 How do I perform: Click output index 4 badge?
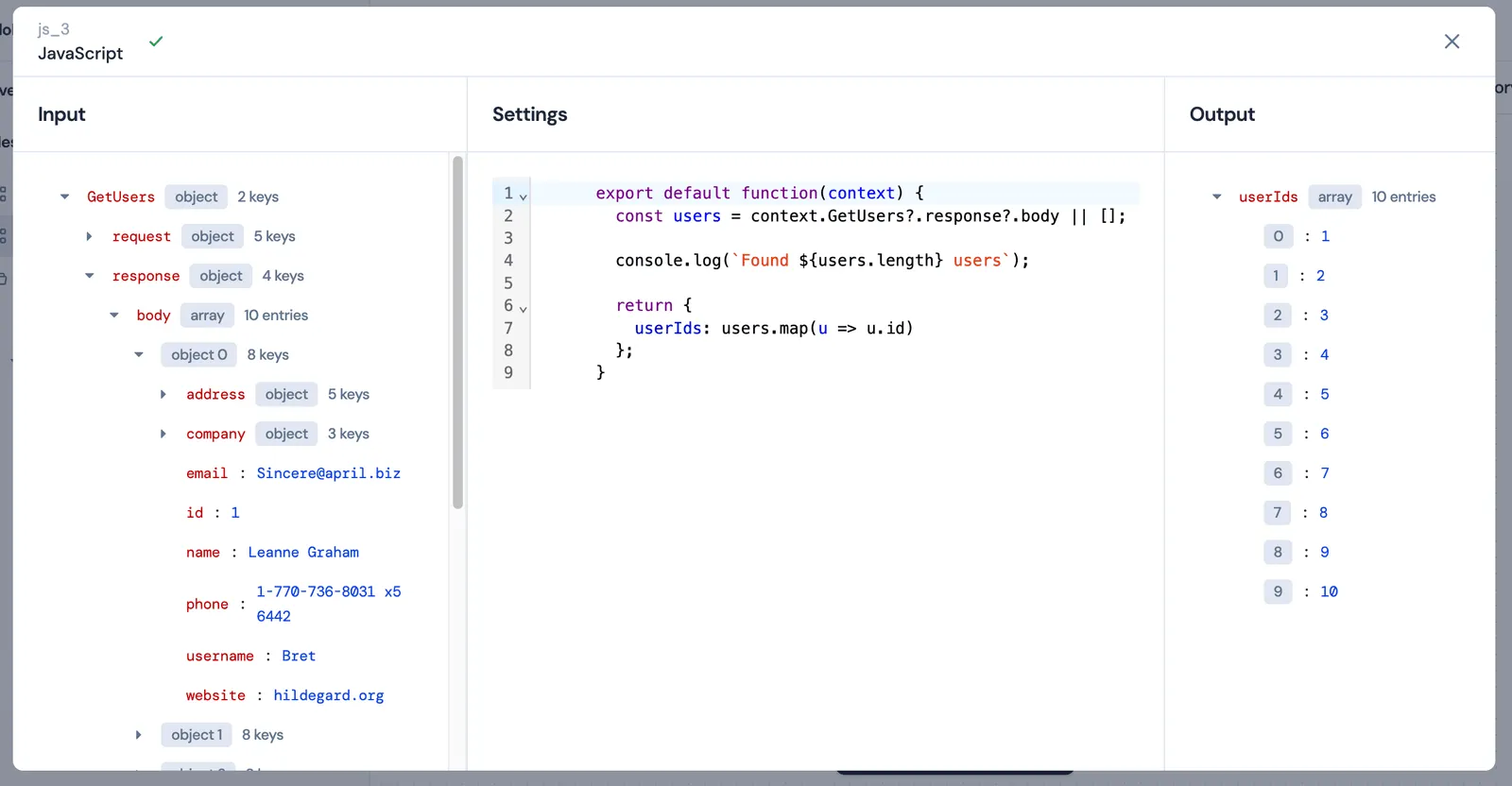1278,394
